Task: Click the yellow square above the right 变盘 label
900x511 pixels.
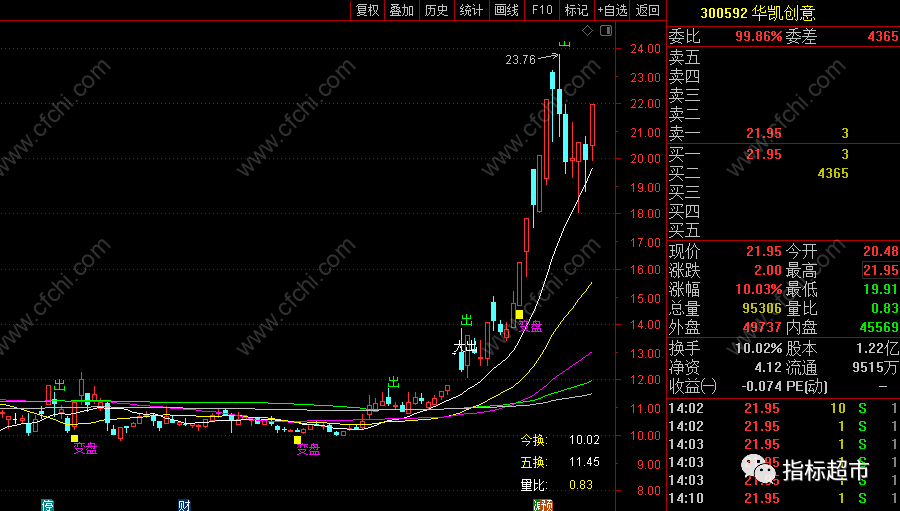Action: point(519,314)
